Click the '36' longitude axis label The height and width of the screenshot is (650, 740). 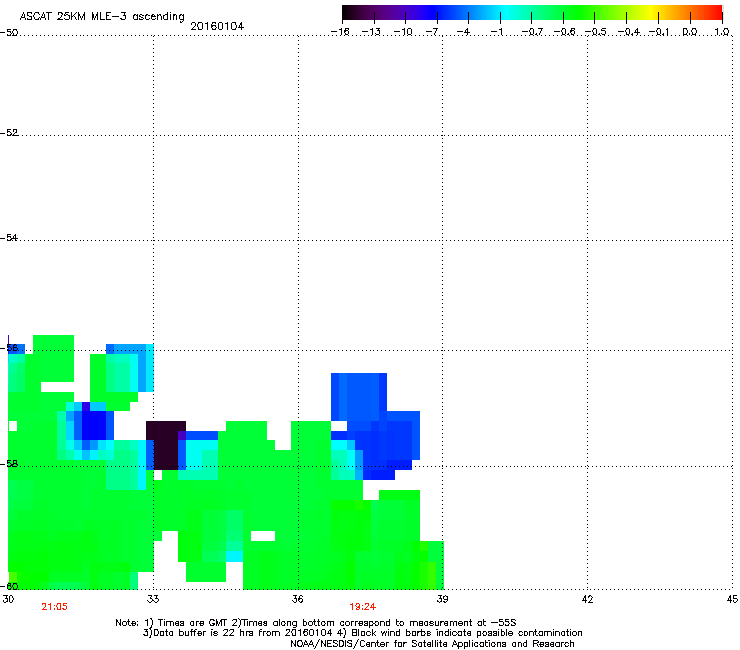pyautogui.click(x=297, y=599)
